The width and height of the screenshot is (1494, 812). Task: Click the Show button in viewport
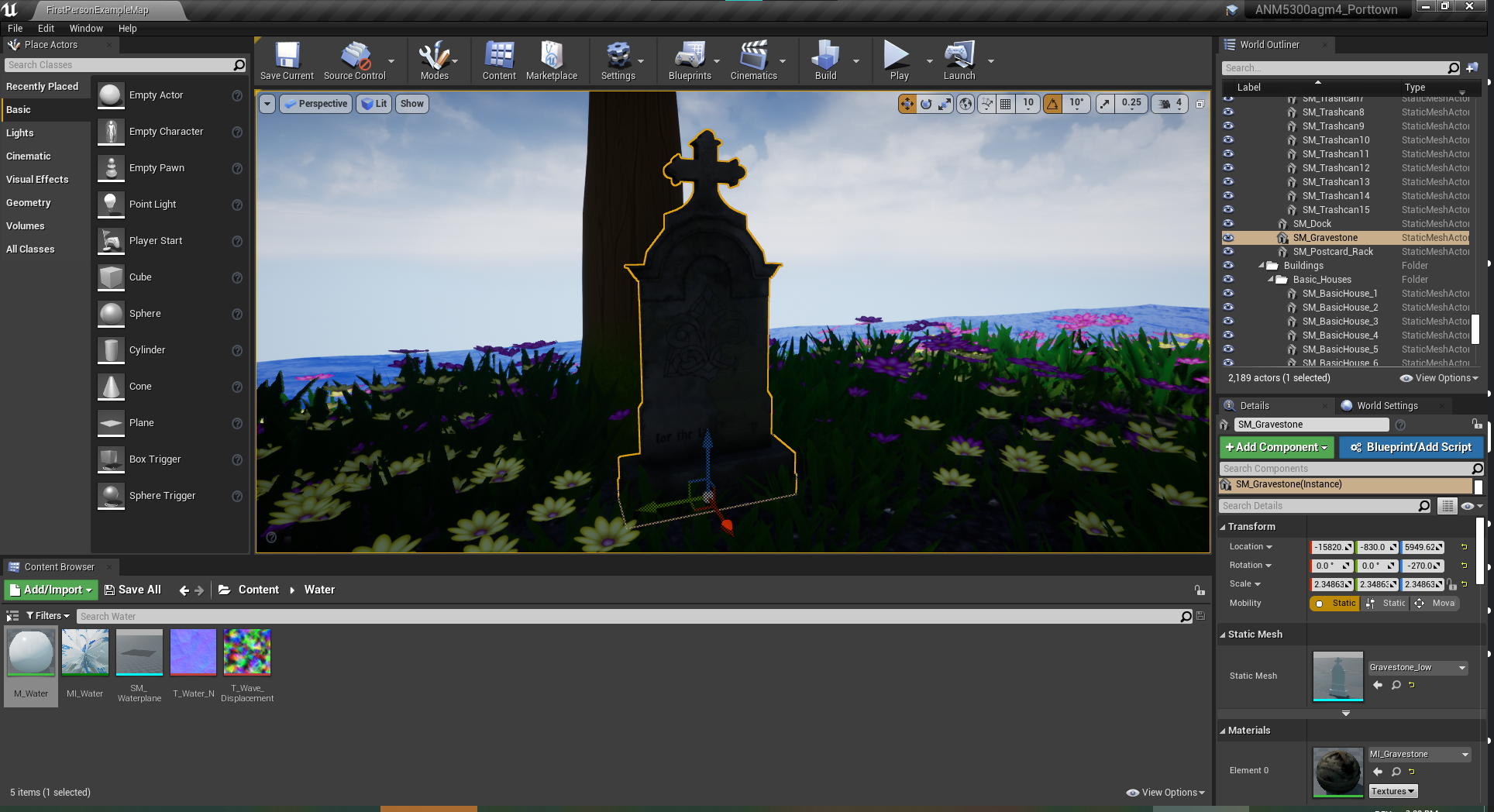click(412, 104)
